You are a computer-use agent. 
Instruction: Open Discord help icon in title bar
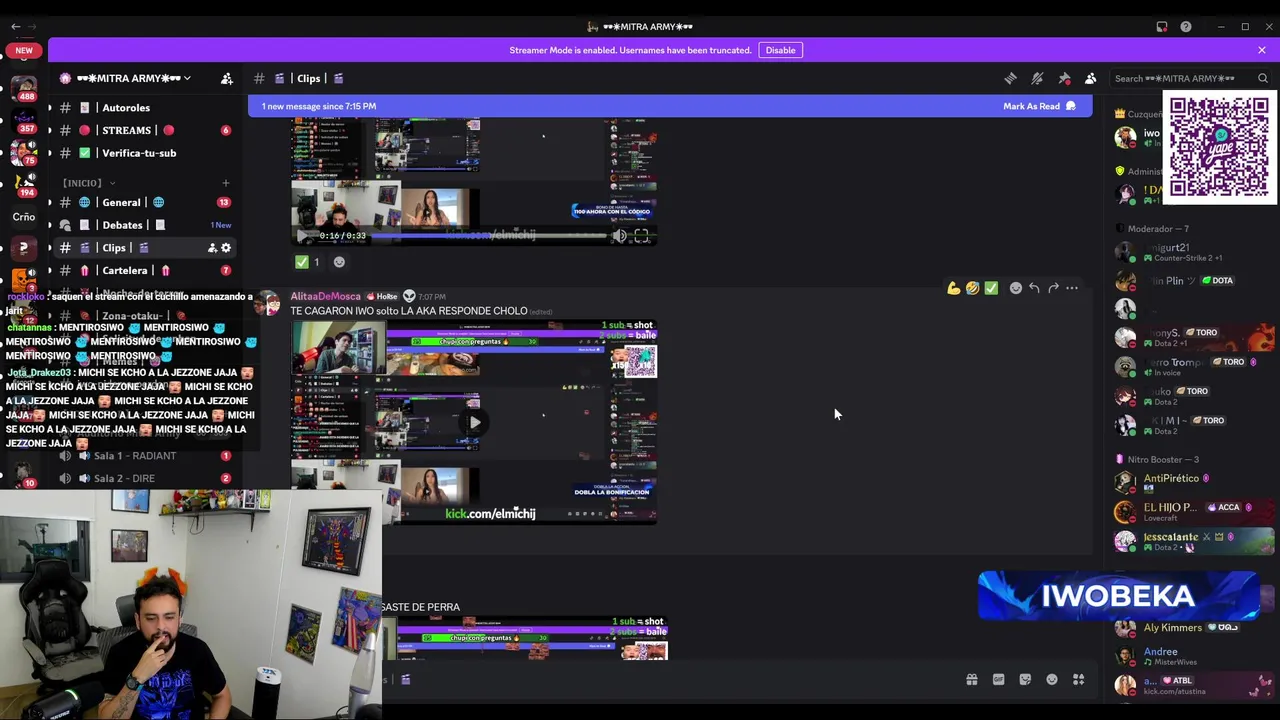click(1186, 27)
